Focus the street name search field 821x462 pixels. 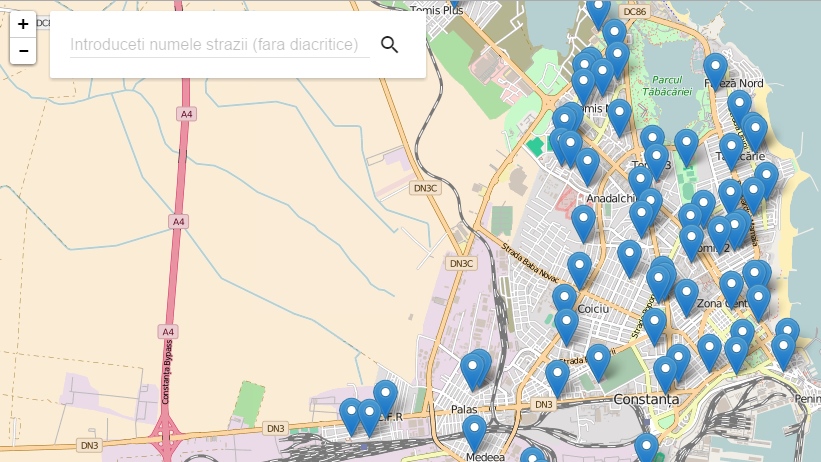(x=219, y=45)
